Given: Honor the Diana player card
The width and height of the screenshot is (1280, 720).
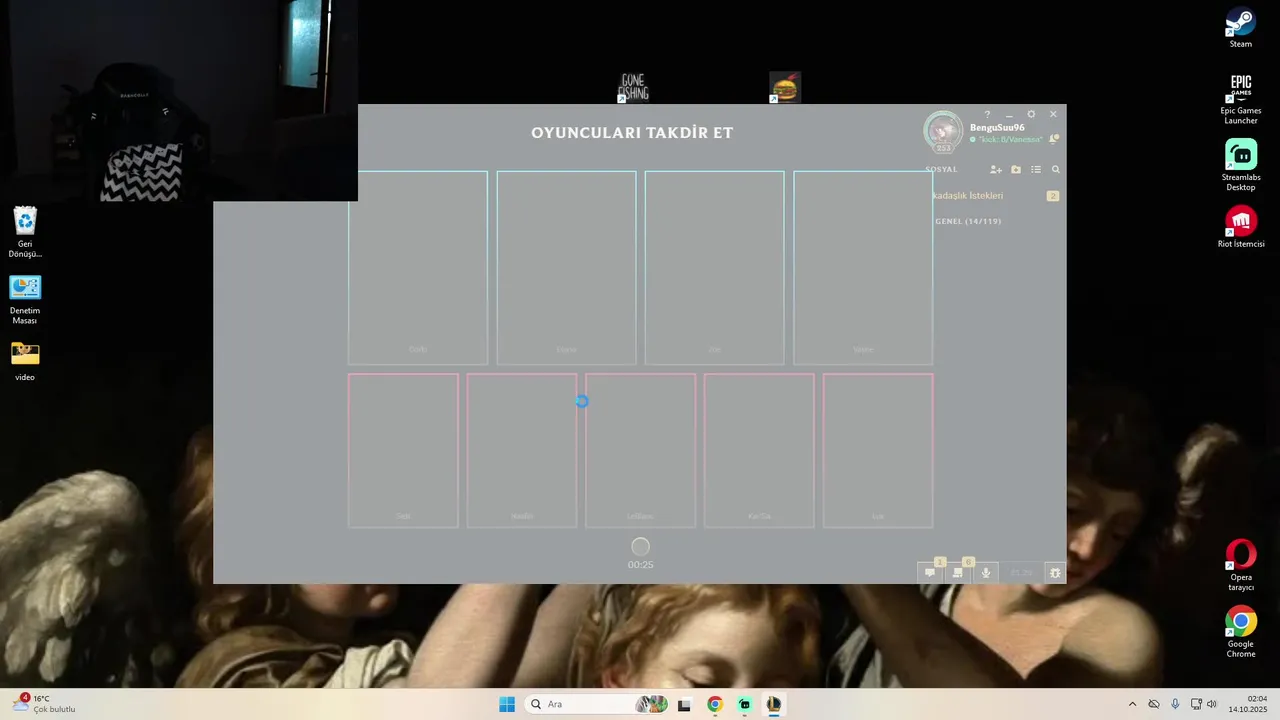Looking at the screenshot, I should pos(566,268).
